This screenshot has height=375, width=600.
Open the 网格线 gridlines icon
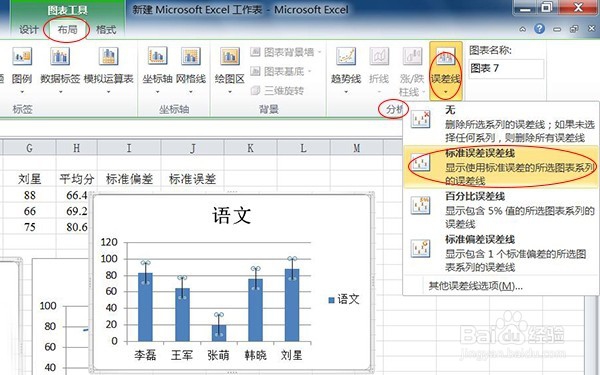(x=191, y=57)
